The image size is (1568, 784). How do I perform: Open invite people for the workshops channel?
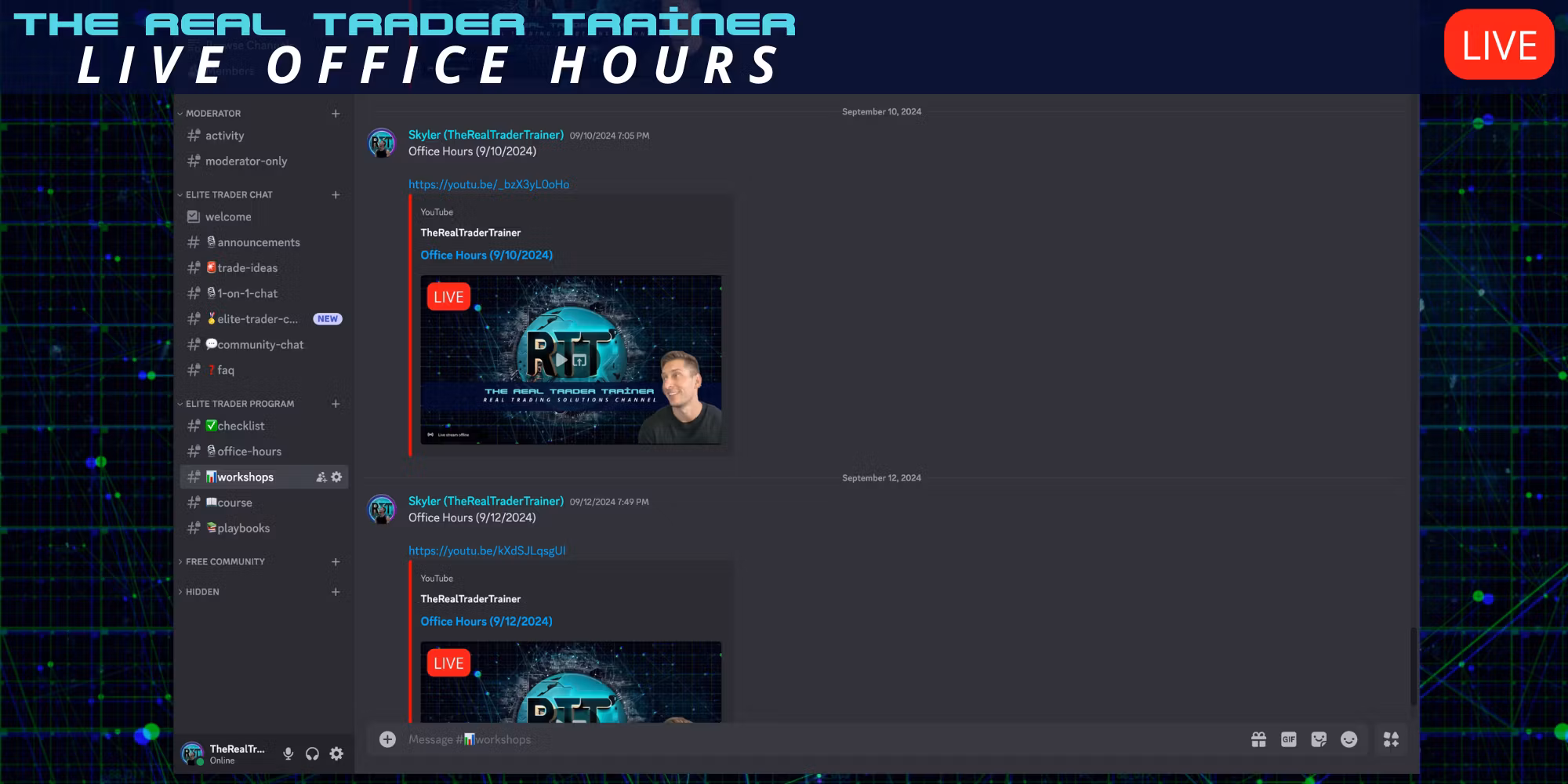(321, 477)
